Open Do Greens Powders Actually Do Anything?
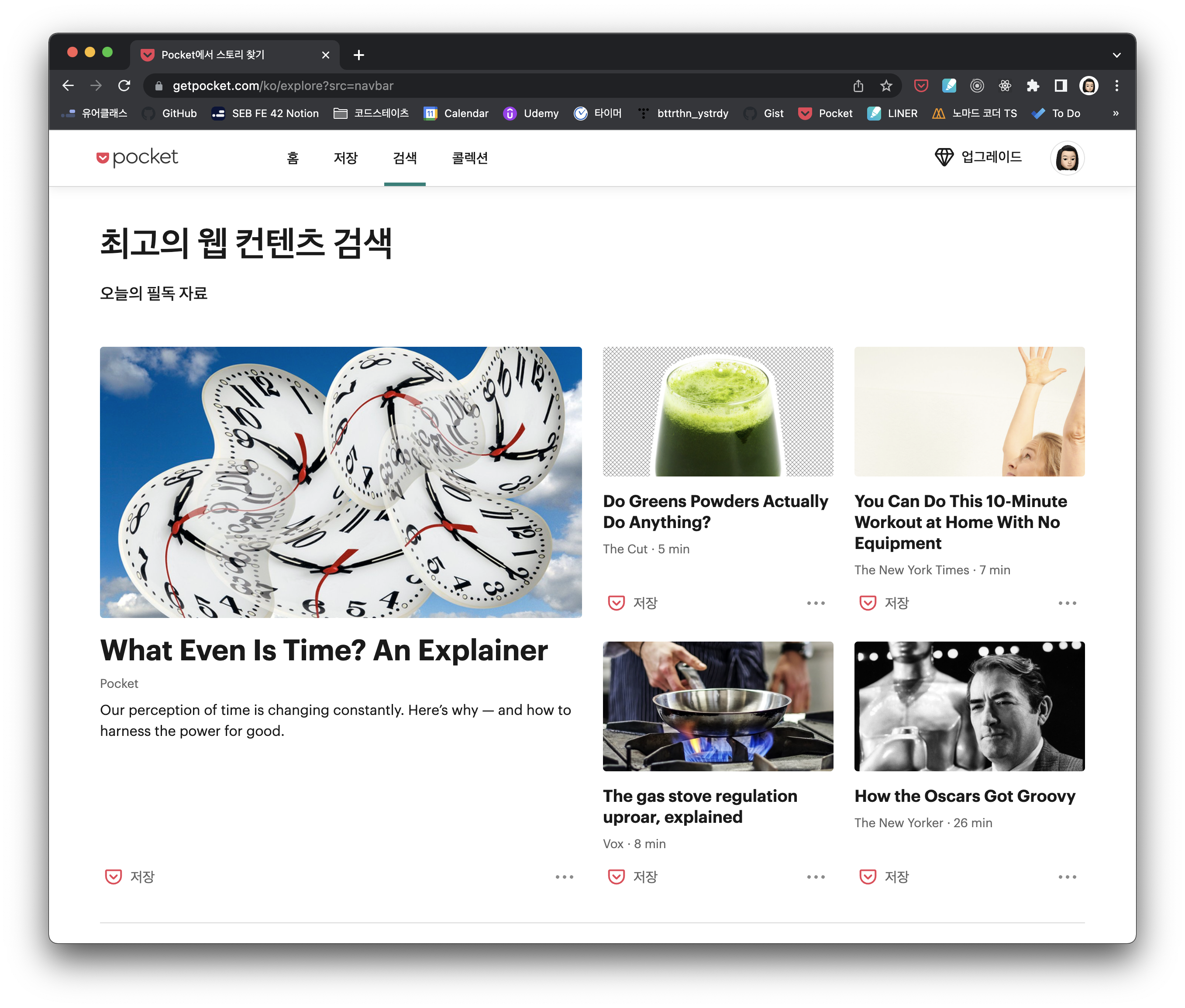1185x1008 pixels. (715, 511)
